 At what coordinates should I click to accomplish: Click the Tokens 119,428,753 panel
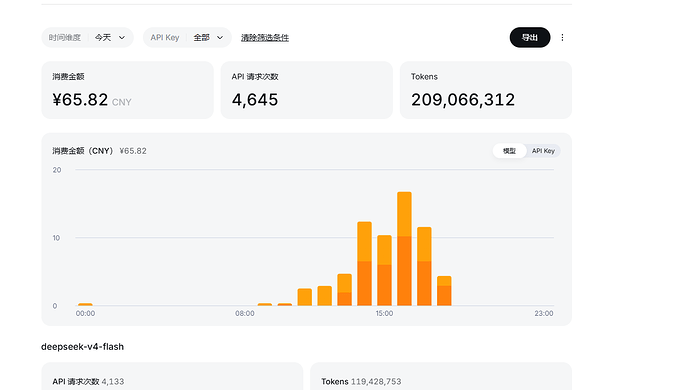(441, 376)
